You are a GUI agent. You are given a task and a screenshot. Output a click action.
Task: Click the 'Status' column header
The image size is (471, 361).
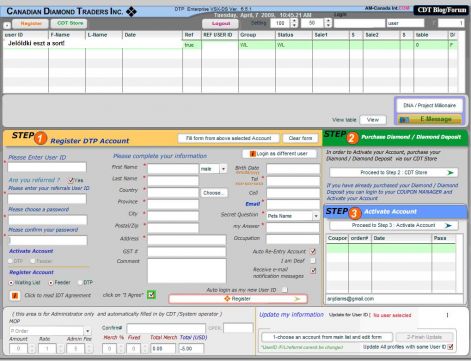[x=294, y=35]
